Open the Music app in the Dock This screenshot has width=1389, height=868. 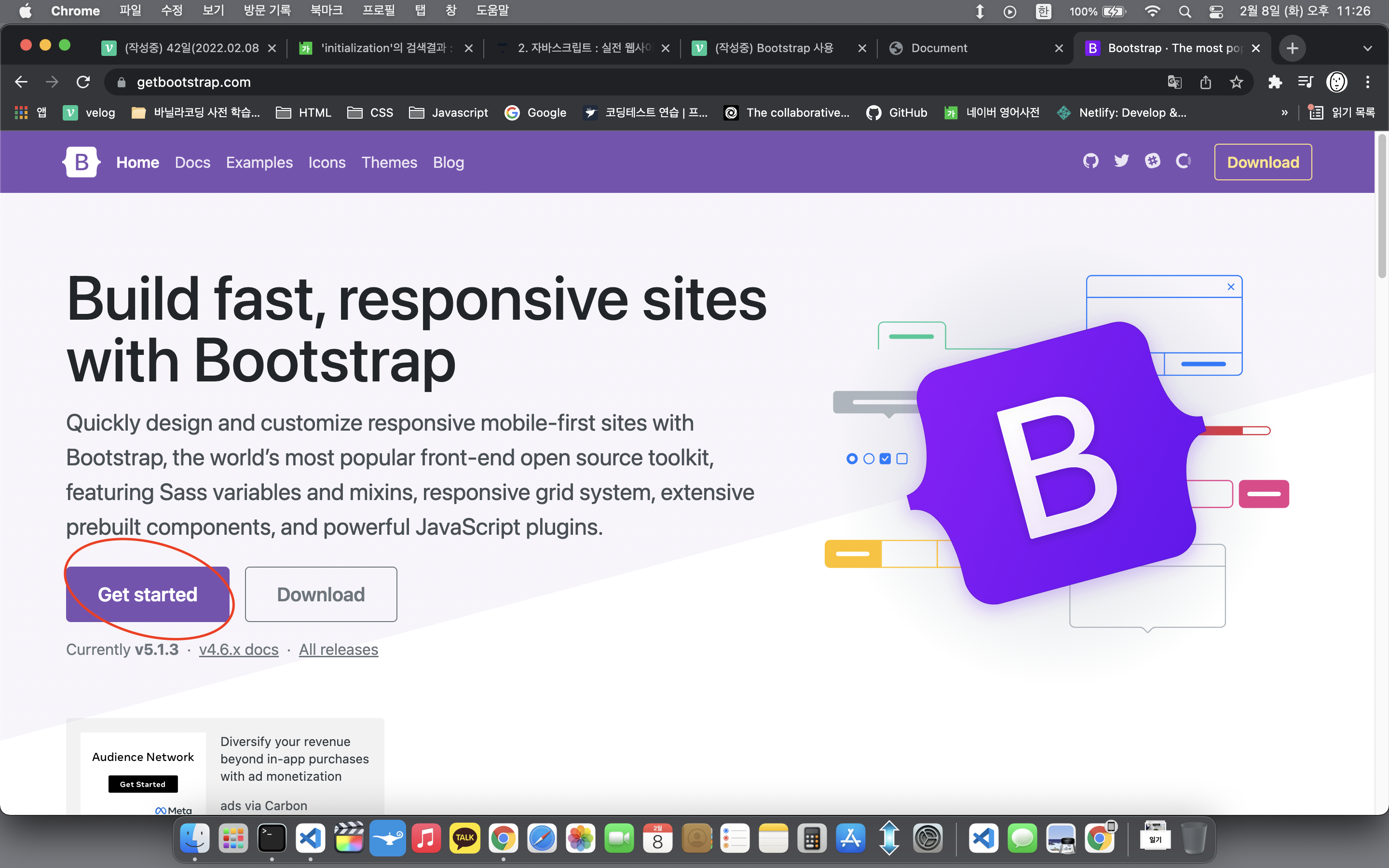(426, 839)
